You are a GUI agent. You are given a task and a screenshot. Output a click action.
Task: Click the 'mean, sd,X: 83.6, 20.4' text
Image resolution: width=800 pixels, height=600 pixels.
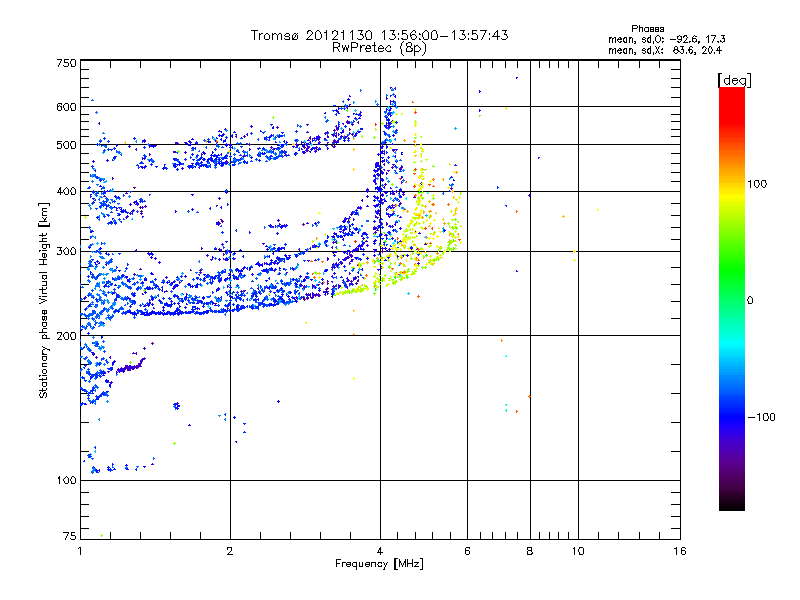pos(665,50)
